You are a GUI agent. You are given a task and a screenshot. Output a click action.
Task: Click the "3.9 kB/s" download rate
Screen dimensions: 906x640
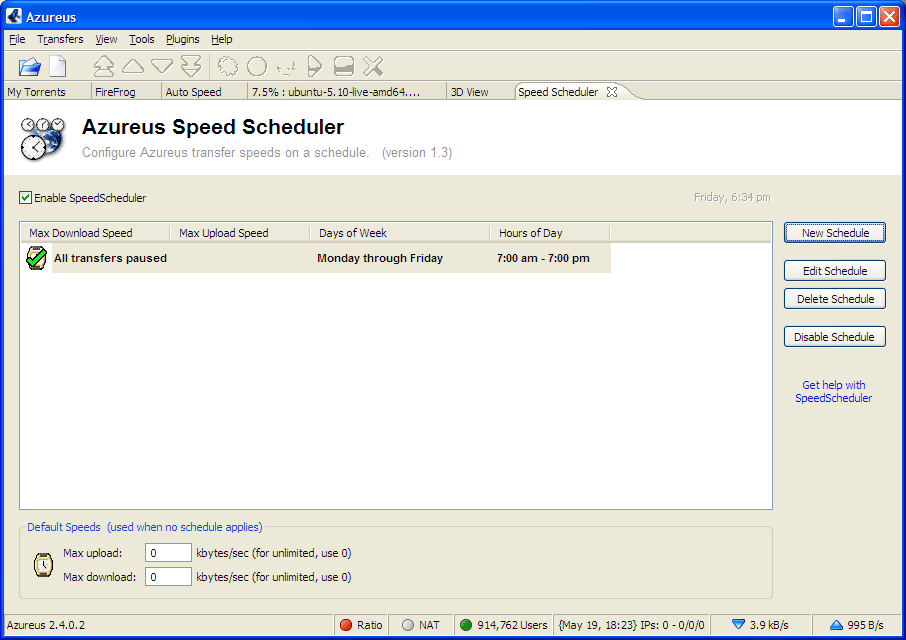click(x=769, y=625)
